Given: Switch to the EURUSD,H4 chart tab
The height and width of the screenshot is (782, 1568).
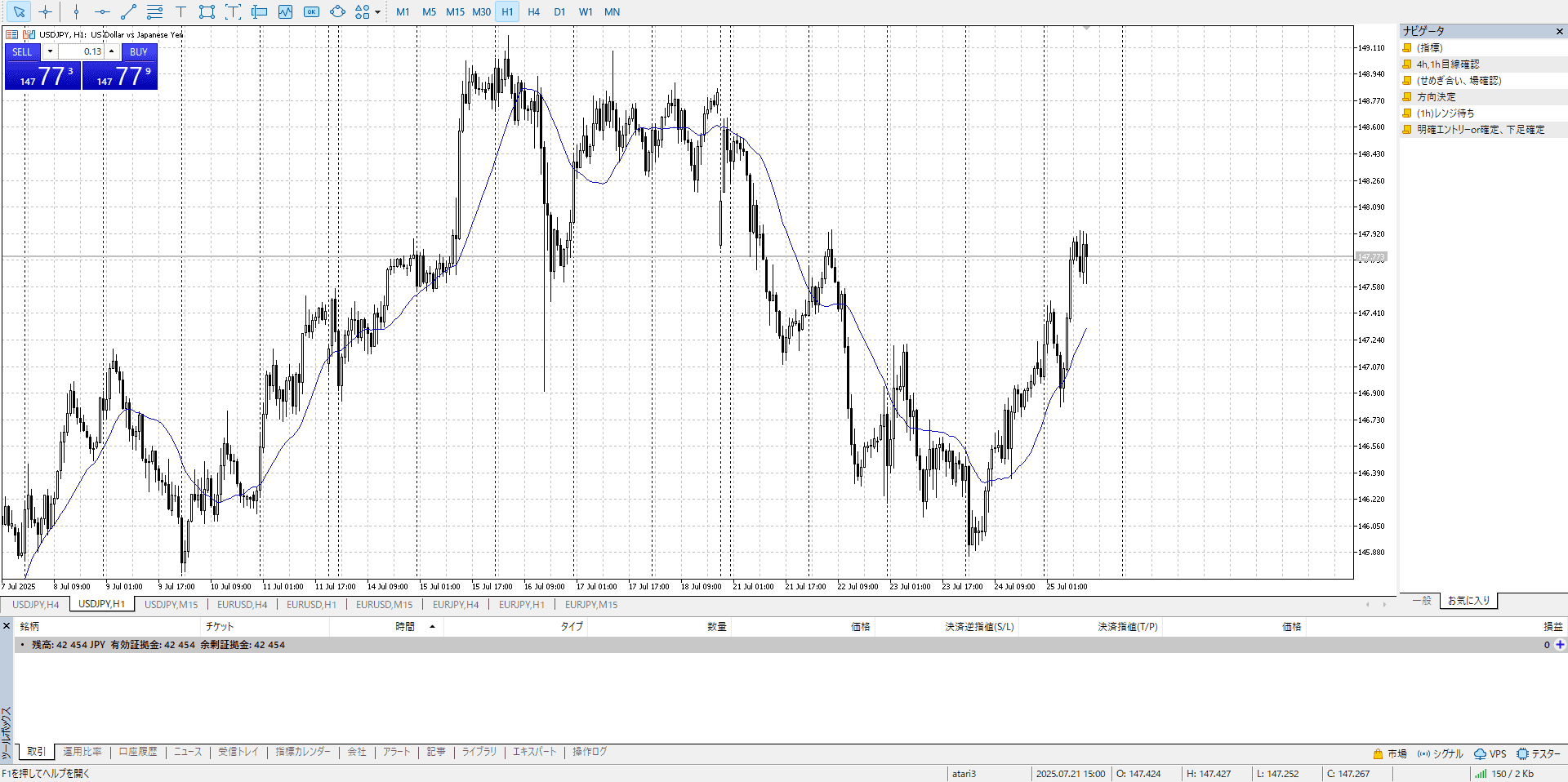Looking at the screenshot, I should 242,605.
